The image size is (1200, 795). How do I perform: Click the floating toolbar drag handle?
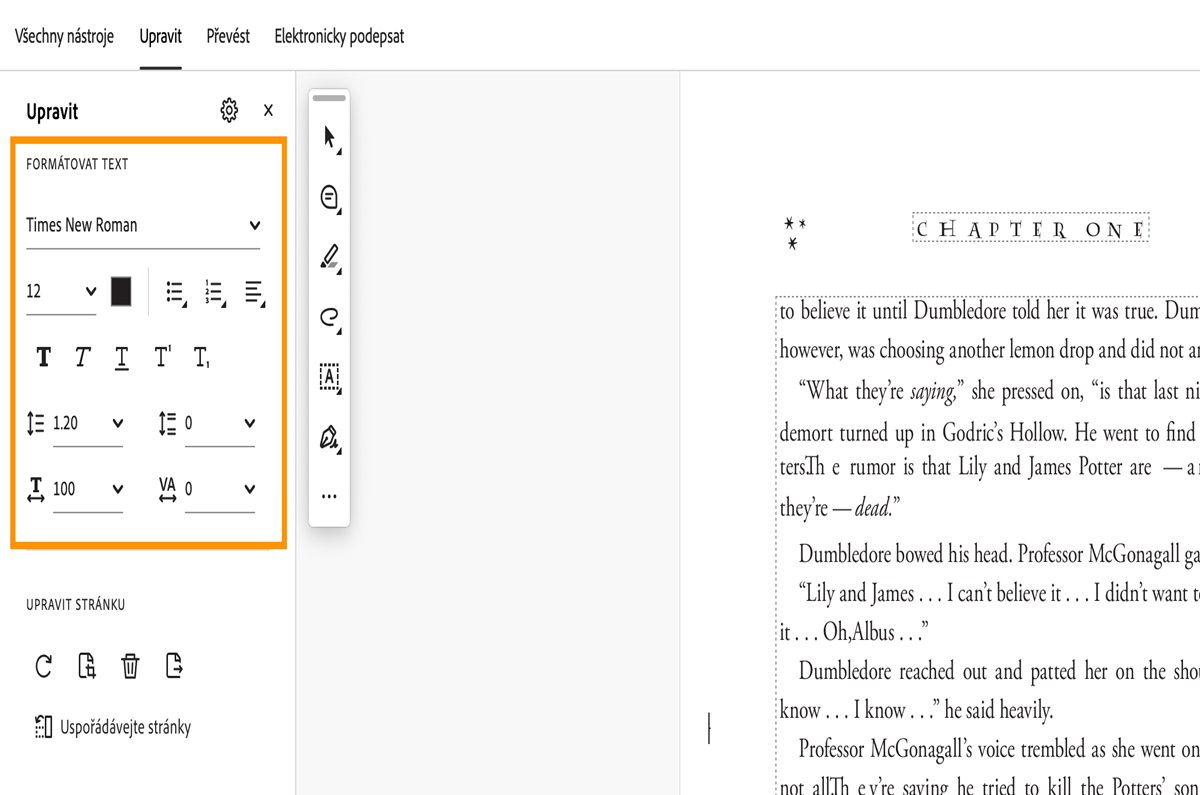[x=329, y=98]
